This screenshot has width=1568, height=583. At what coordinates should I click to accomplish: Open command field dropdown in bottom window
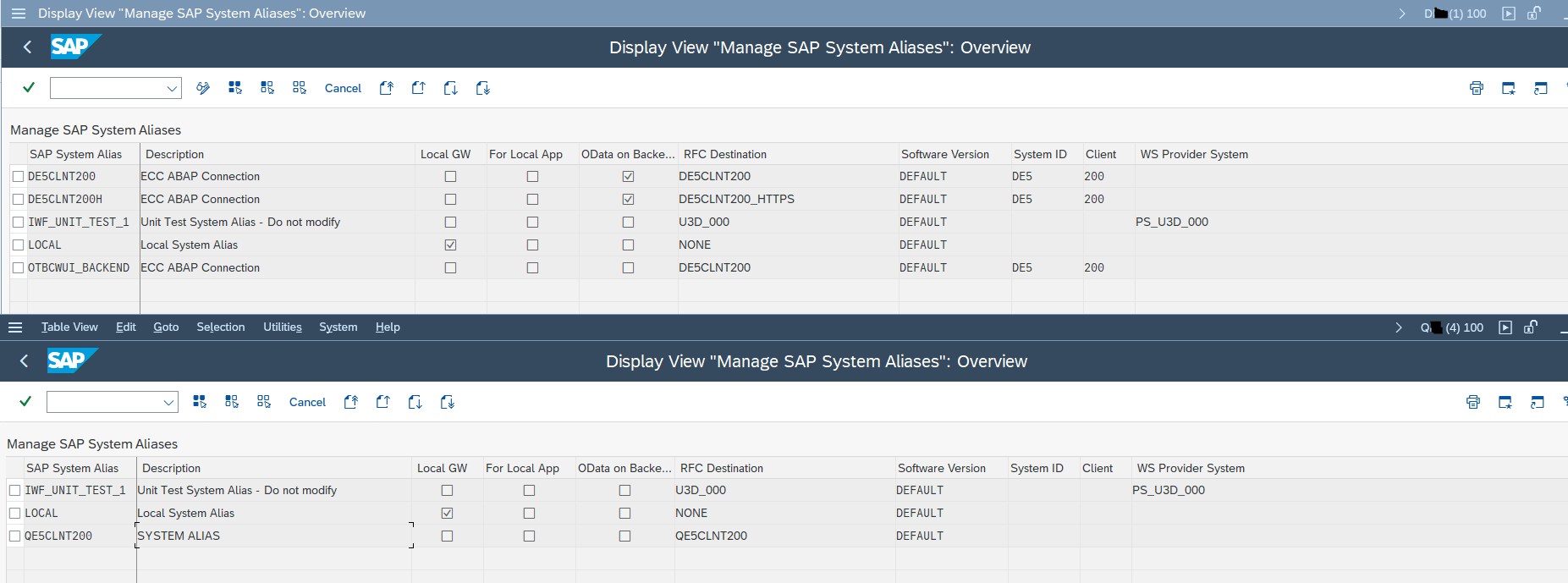click(x=168, y=402)
